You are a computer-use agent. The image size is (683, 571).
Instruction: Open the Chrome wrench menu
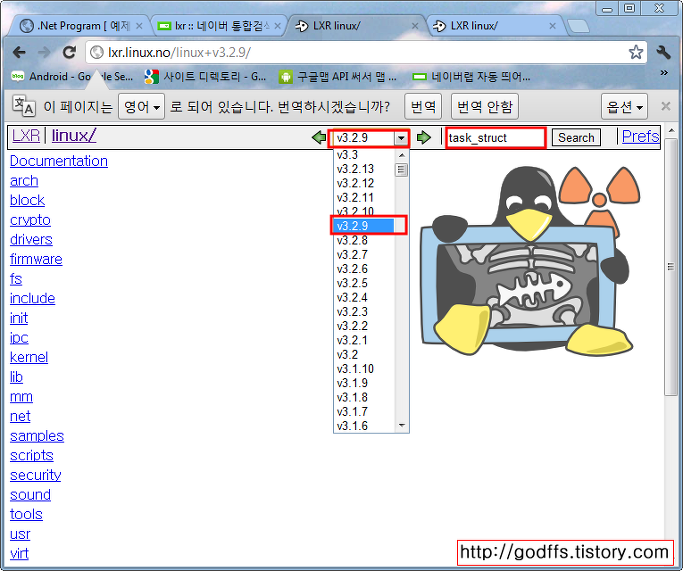coord(663,52)
